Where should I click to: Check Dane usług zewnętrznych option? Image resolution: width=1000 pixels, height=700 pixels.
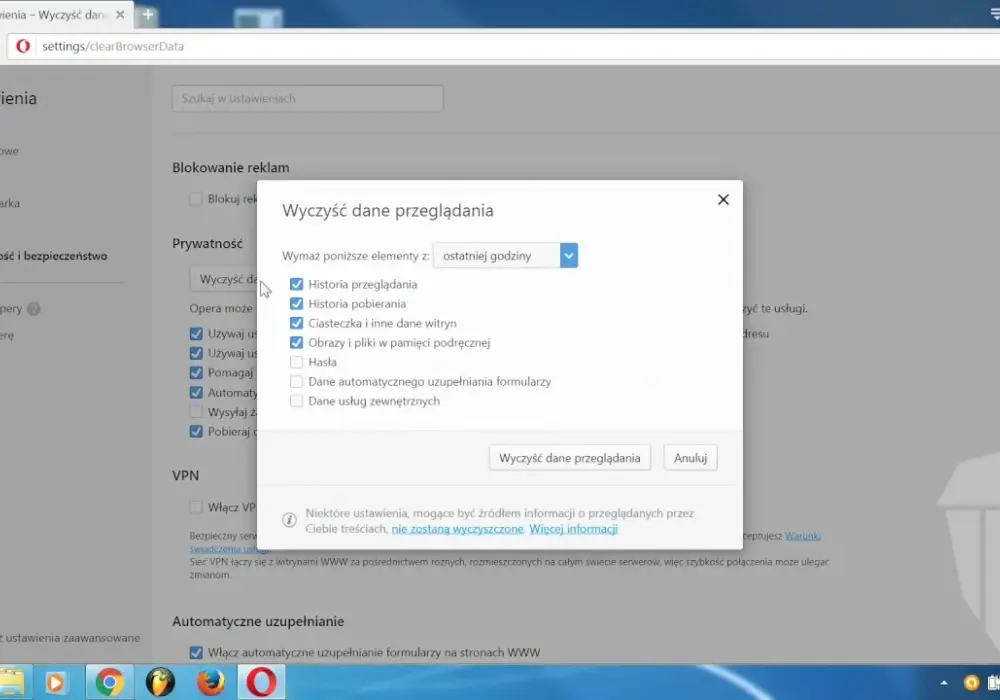coord(297,401)
